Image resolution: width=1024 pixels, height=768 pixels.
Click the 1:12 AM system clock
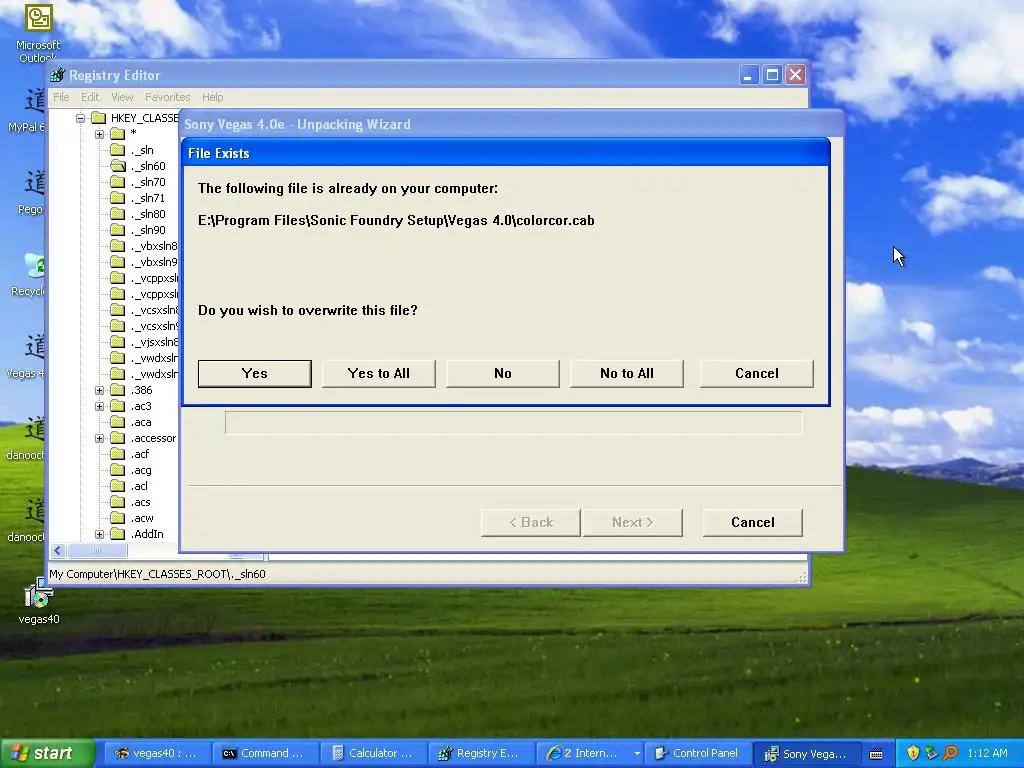pos(987,754)
